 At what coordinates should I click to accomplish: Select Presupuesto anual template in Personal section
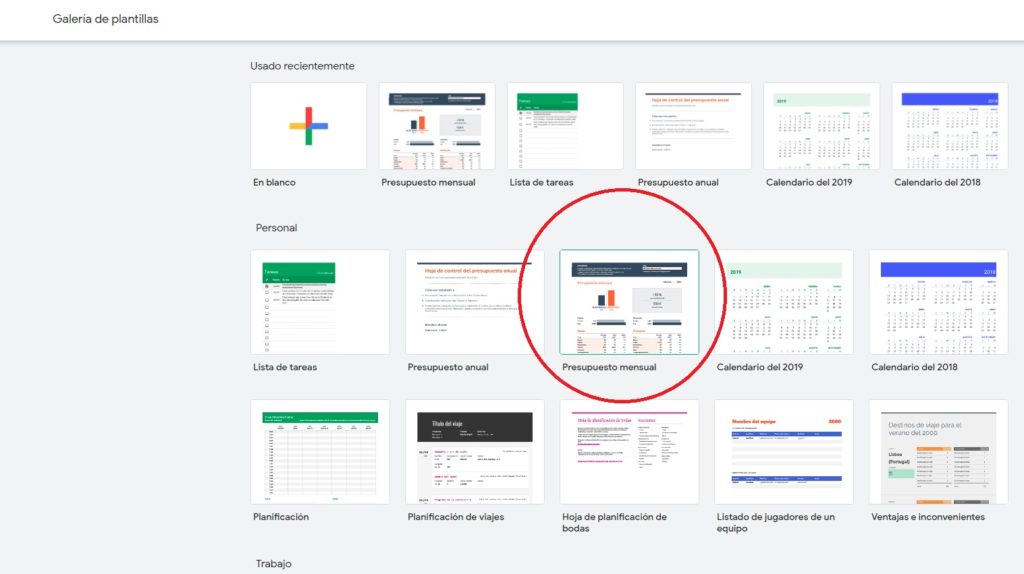click(x=475, y=302)
